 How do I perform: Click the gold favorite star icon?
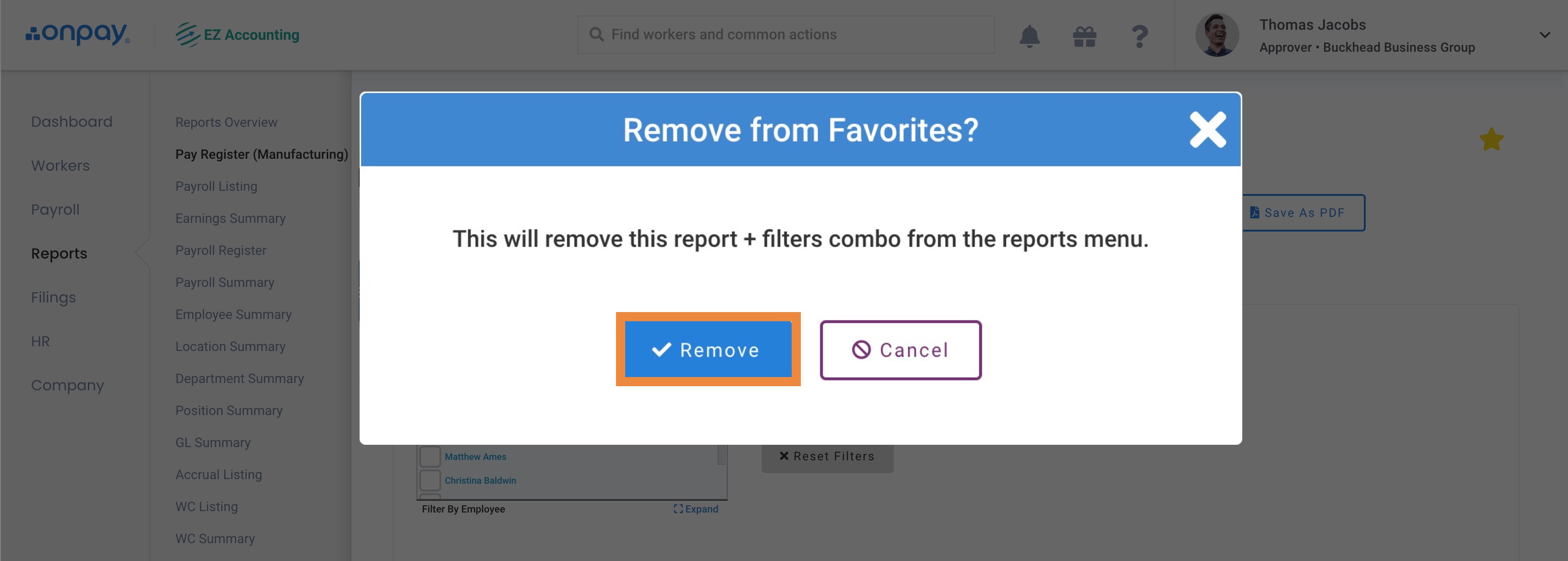click(1491, 140)
